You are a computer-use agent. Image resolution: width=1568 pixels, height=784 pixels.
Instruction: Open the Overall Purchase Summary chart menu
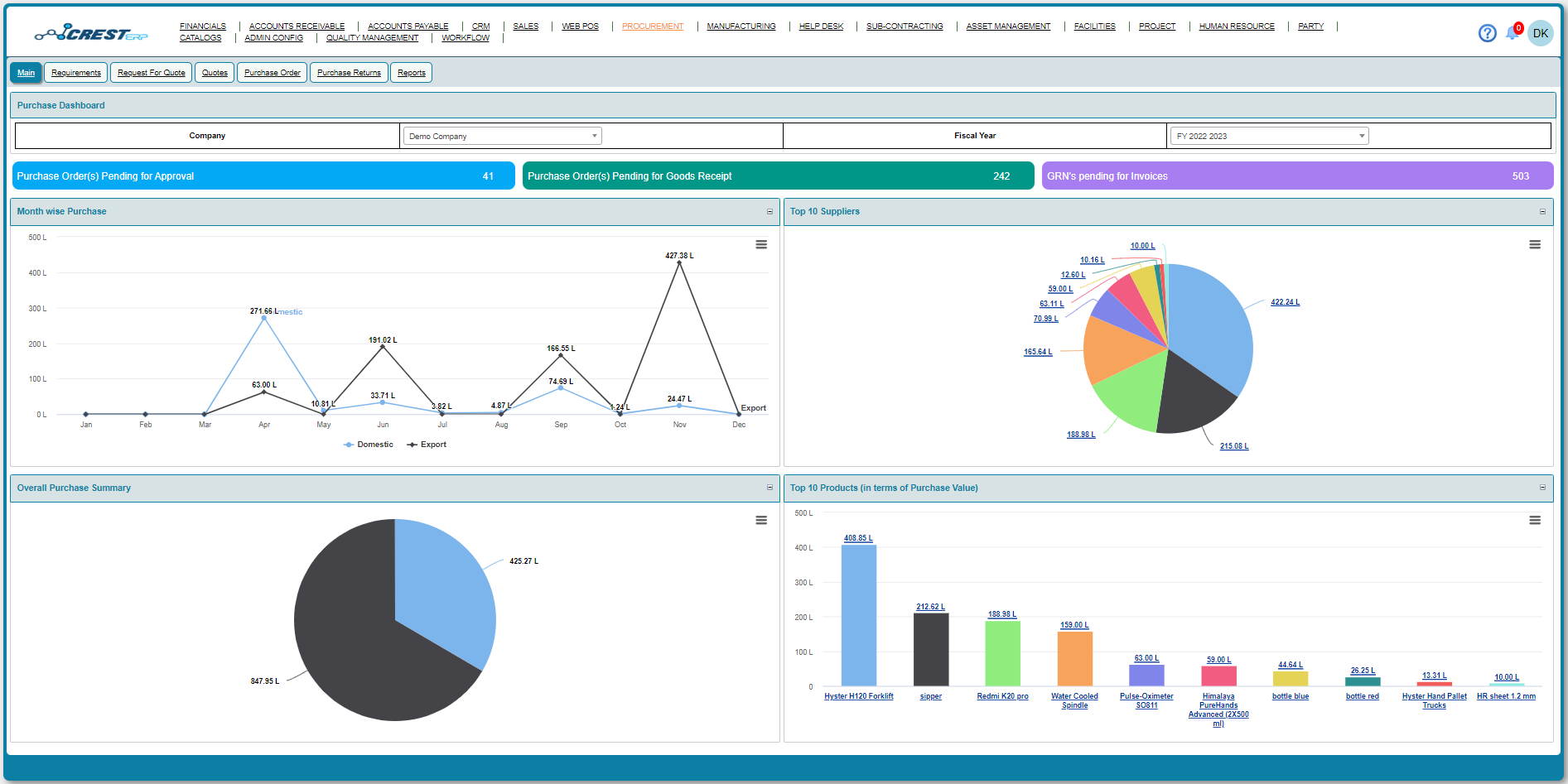pos(761,520)
